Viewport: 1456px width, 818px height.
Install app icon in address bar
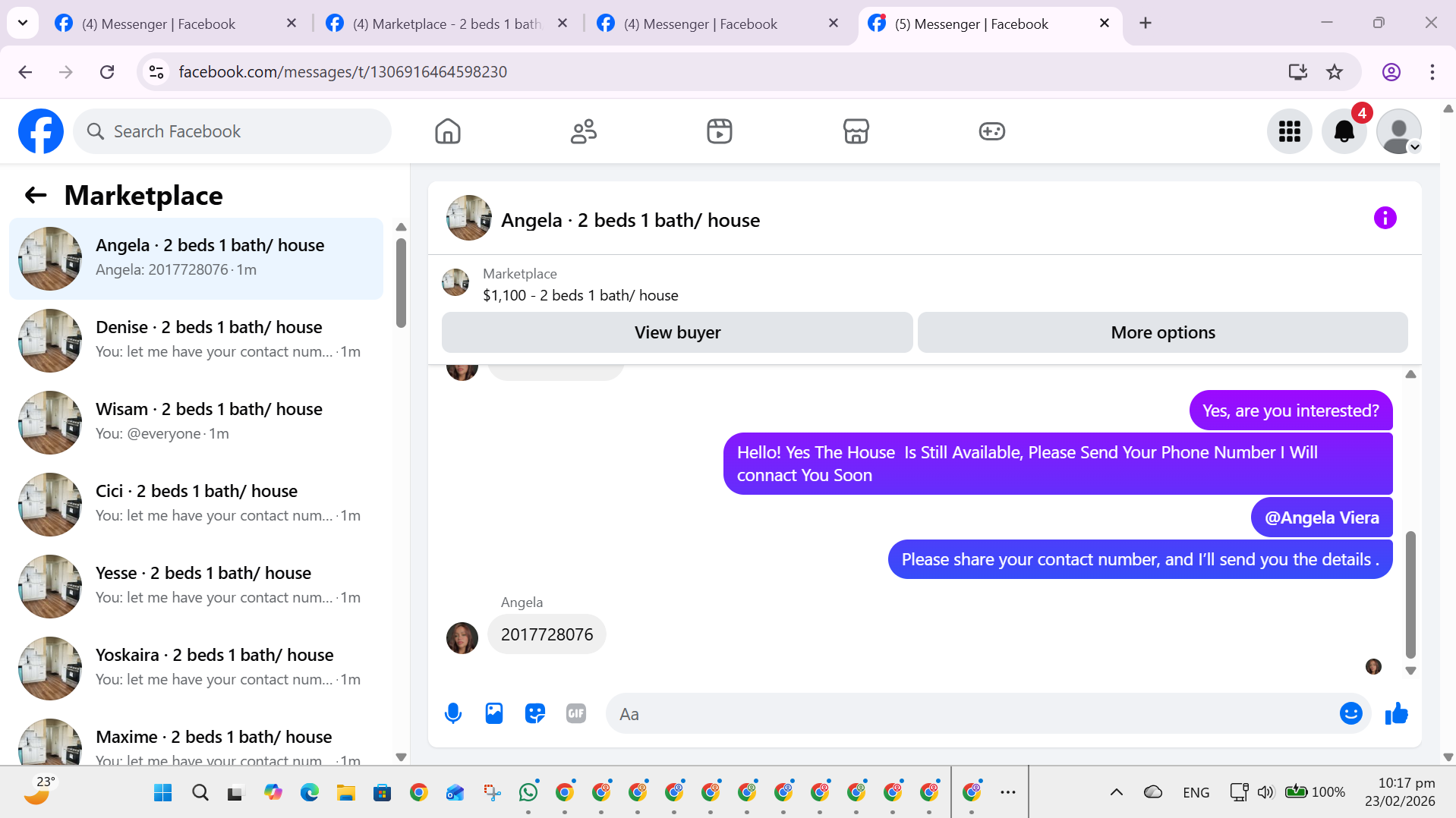point(1297,72)
